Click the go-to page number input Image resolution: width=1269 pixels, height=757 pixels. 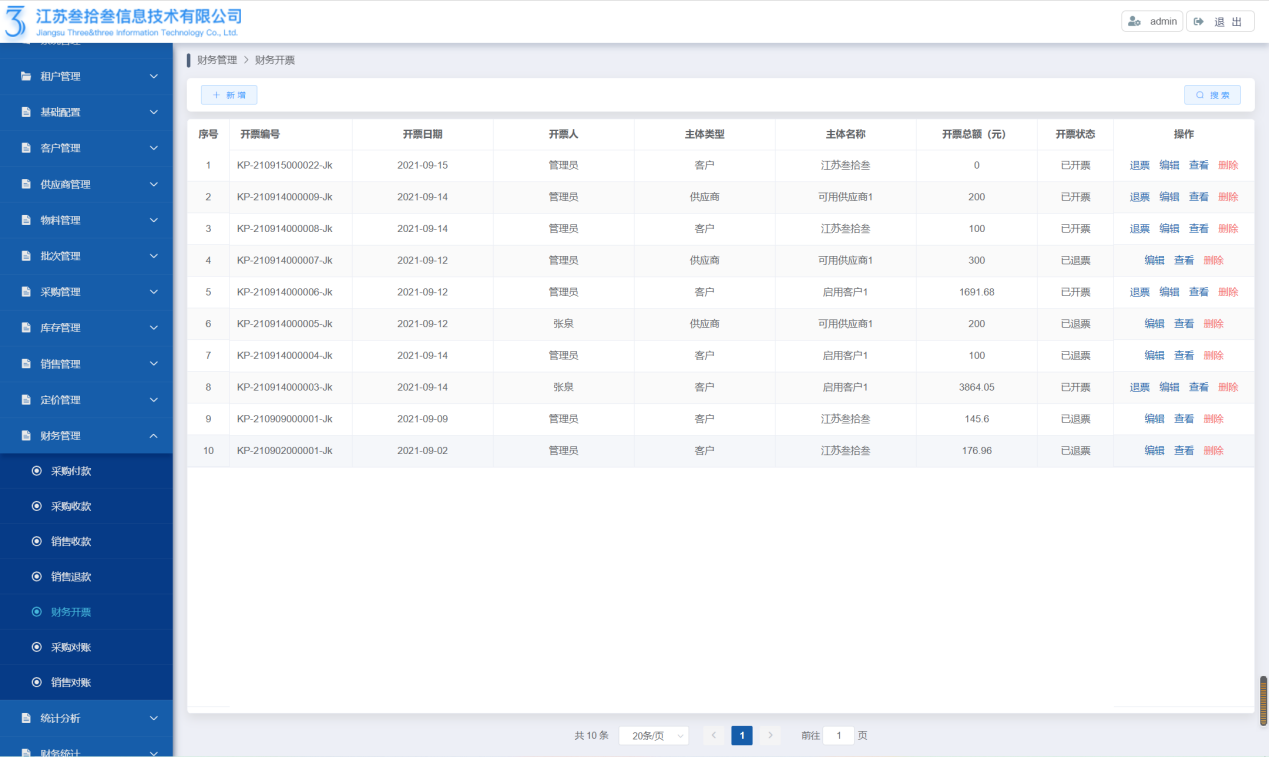pyautogui.click(x=838, y=736)
